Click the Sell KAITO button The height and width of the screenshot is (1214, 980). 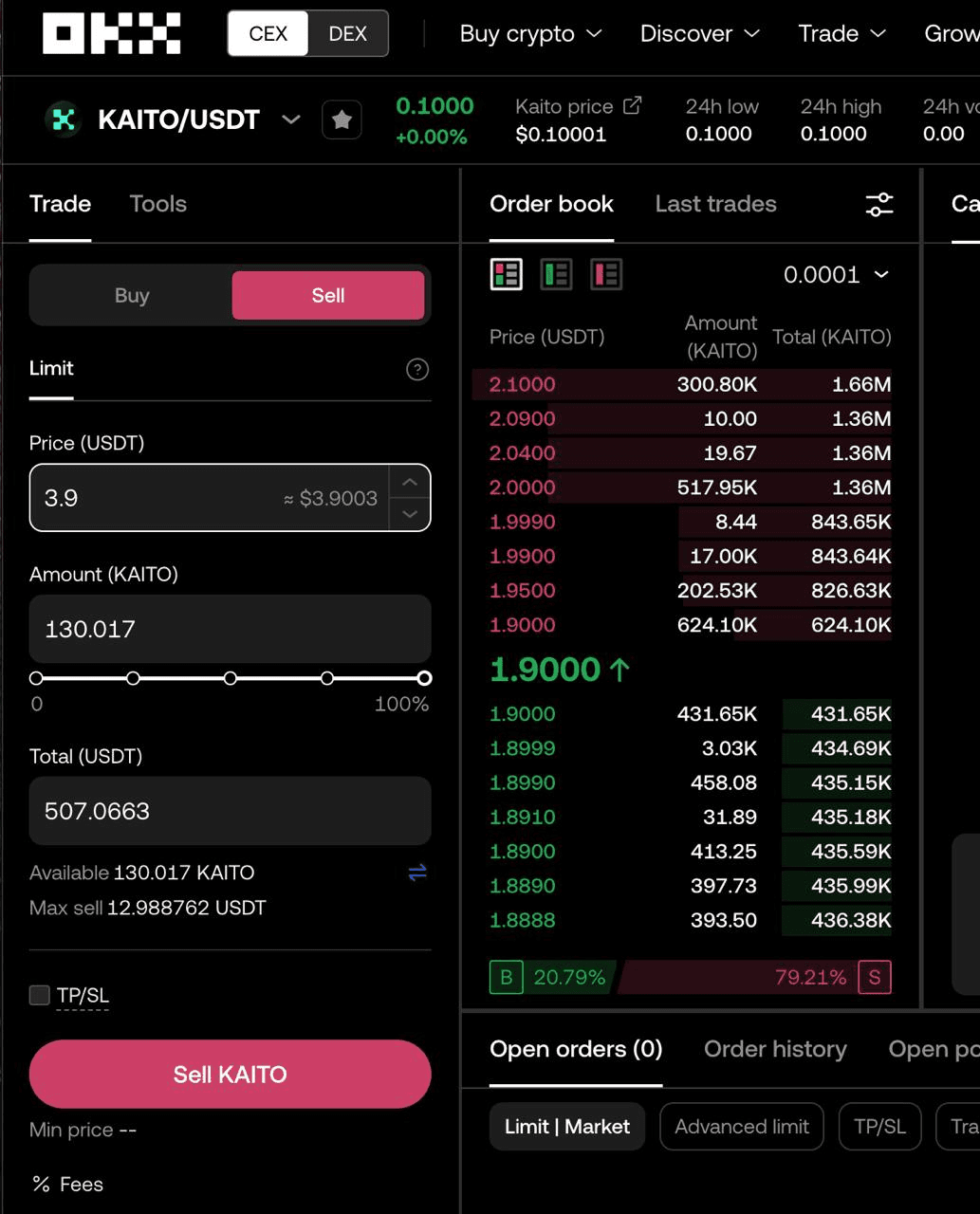[x=231, y=1074]
